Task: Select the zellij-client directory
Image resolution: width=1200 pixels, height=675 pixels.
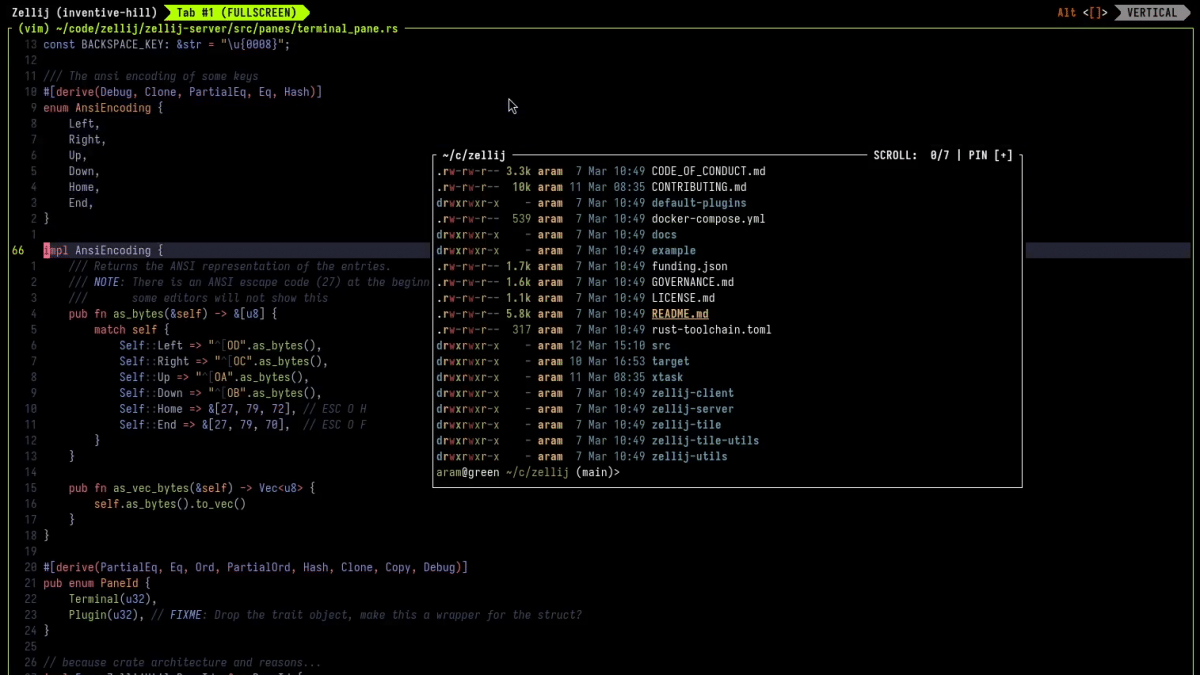Action: [x=692, y=394]
